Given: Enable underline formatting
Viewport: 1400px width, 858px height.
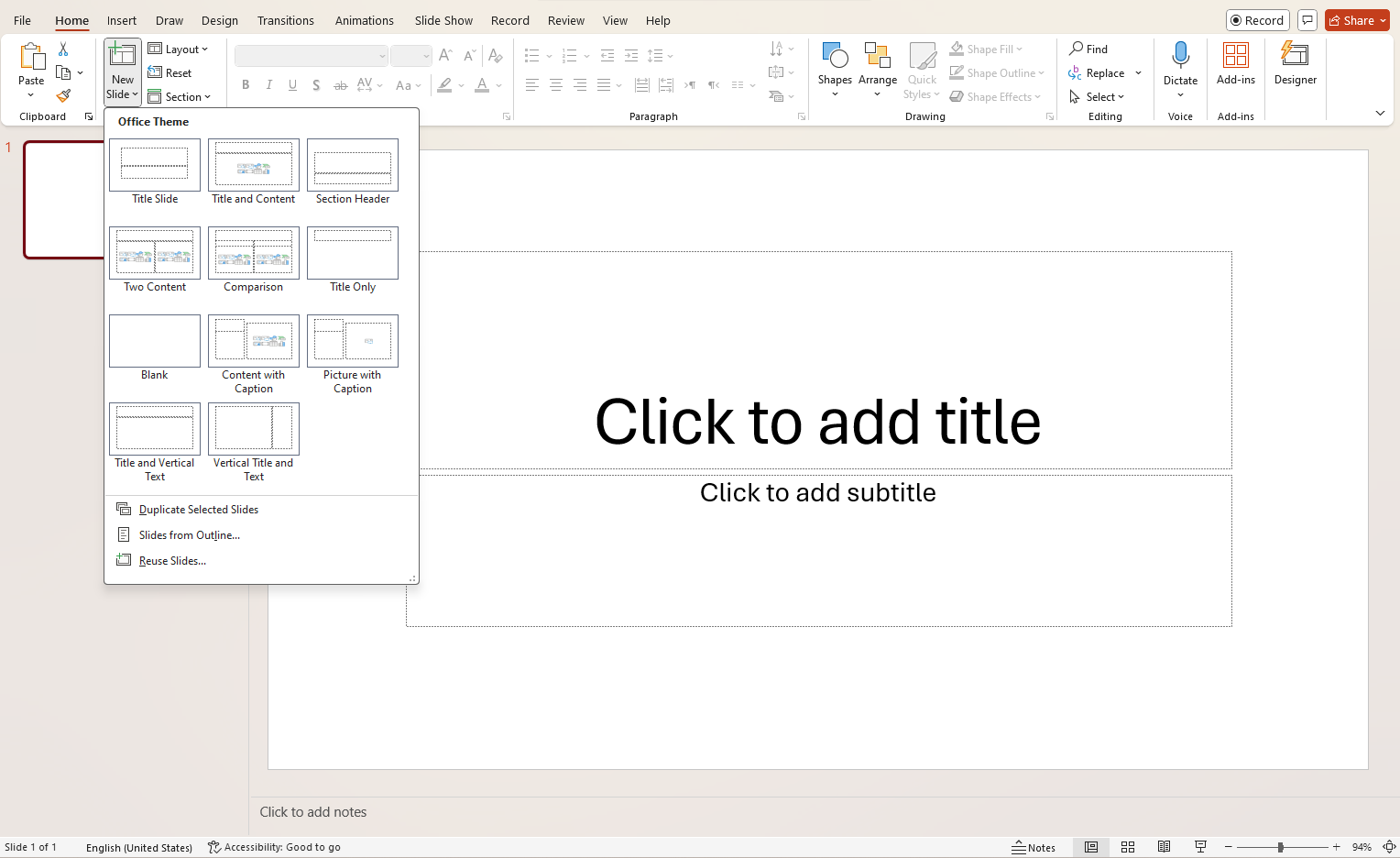Looking at the screenshot, I should pyautogui.click(x=292, y=84).
